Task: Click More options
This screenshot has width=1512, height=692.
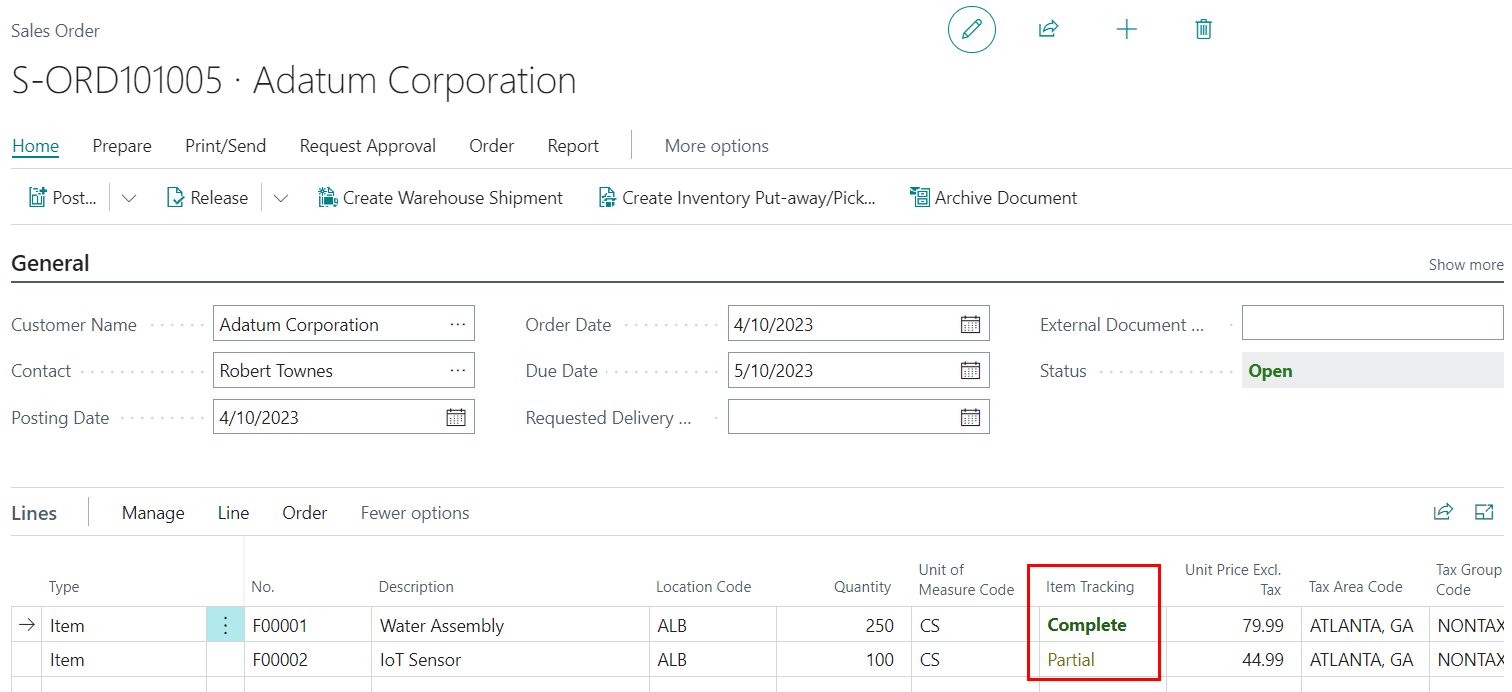Action: coord(717,146)
